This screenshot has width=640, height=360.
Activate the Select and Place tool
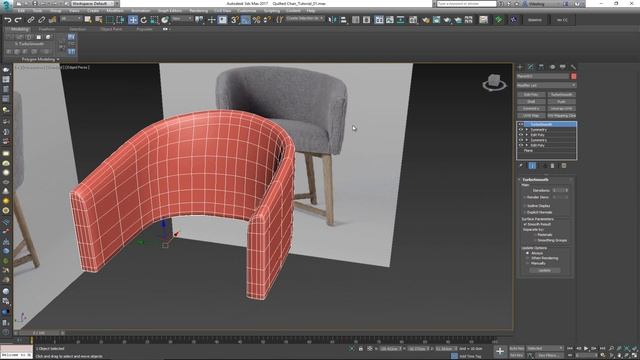(x=165, y=20)
